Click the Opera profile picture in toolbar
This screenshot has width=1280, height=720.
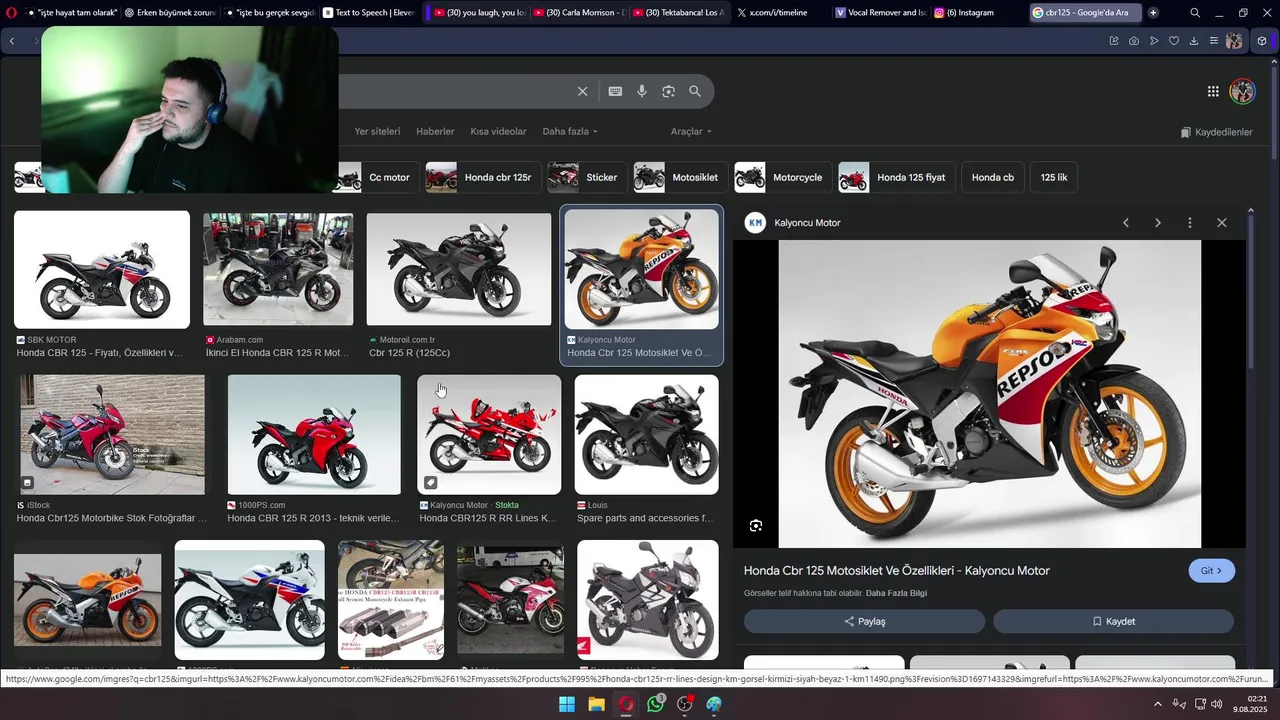[1234, 41]
